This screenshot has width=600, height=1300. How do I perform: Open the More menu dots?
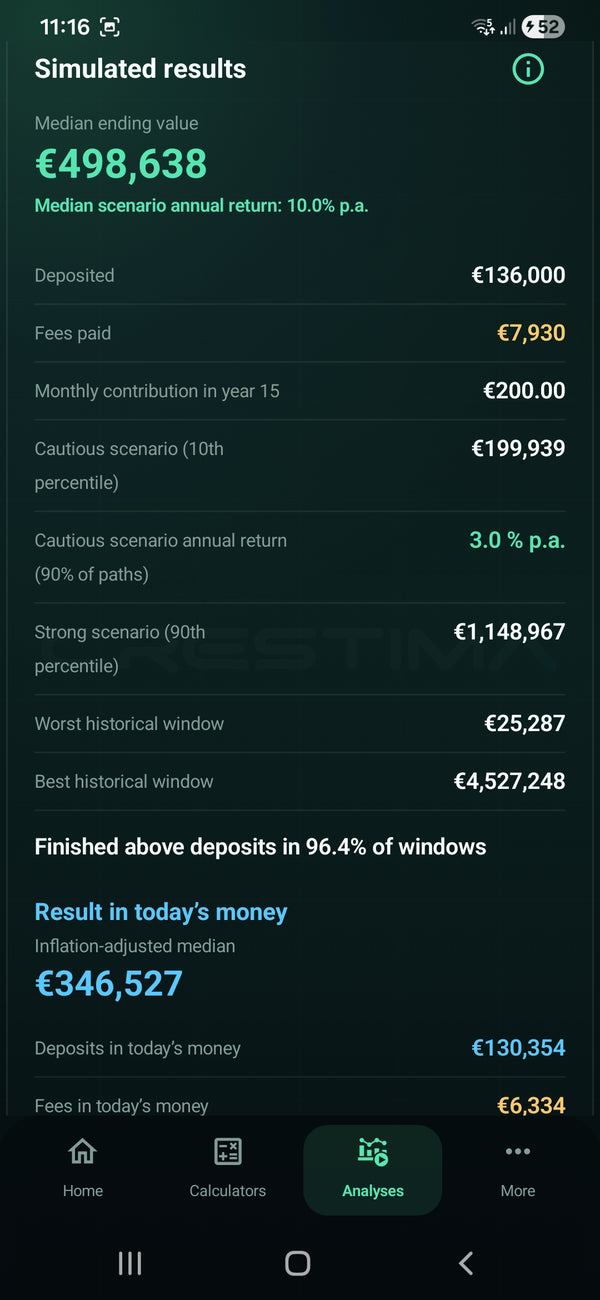coord(518,1152)
